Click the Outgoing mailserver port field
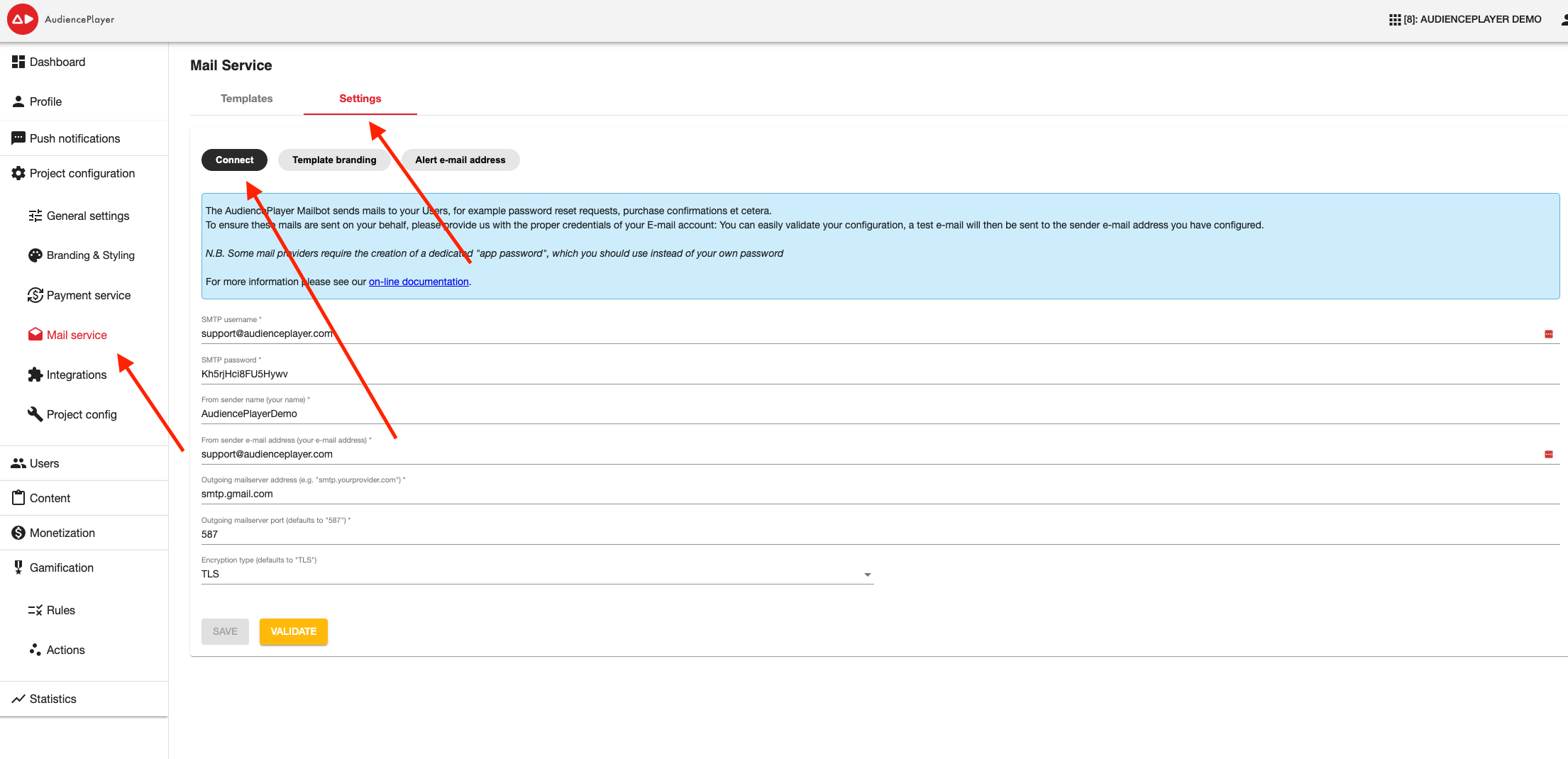 [x=880, y=534]
